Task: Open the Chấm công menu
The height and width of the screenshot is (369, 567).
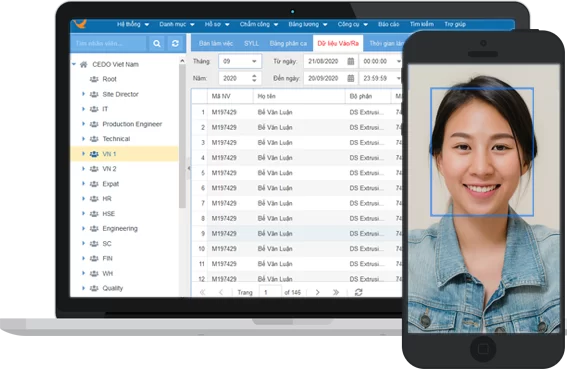Action: tap(259, 24)
